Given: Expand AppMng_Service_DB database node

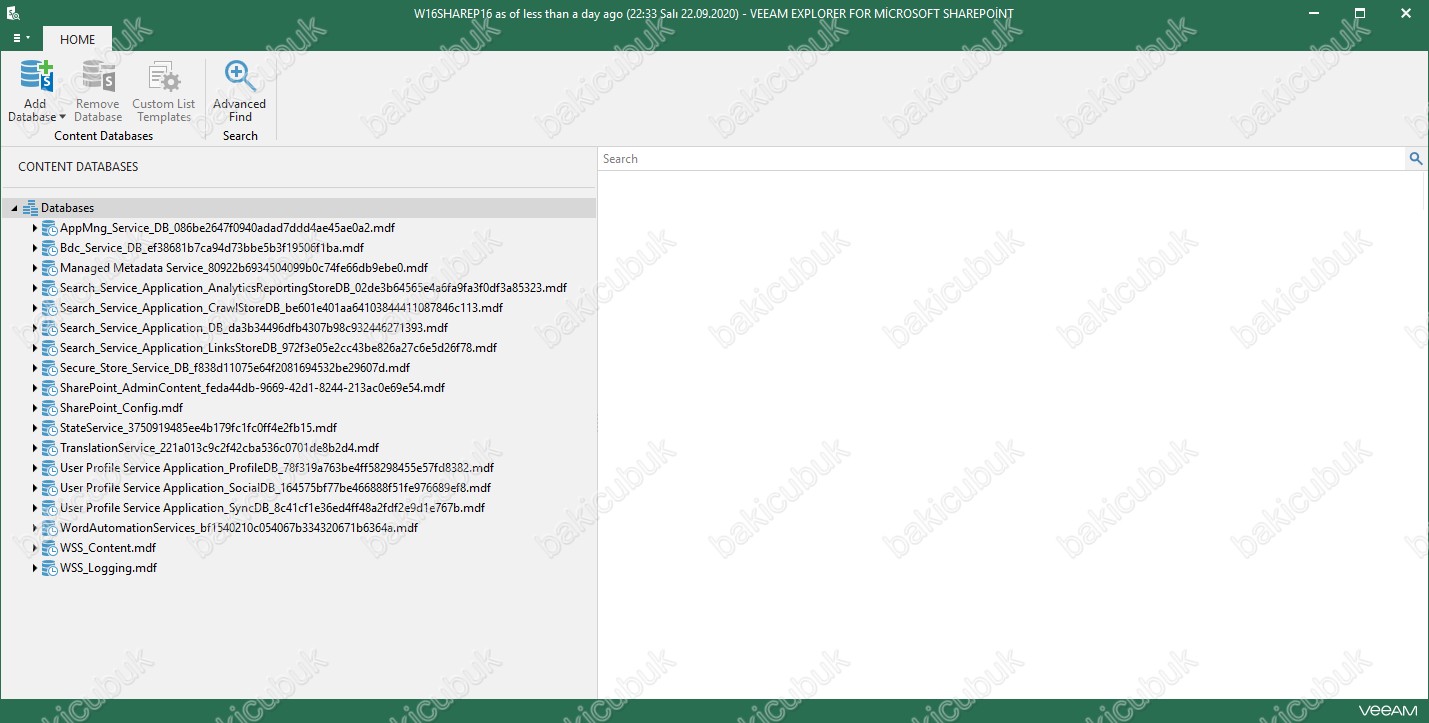Looking at the screenshot, I should (35, 228).
